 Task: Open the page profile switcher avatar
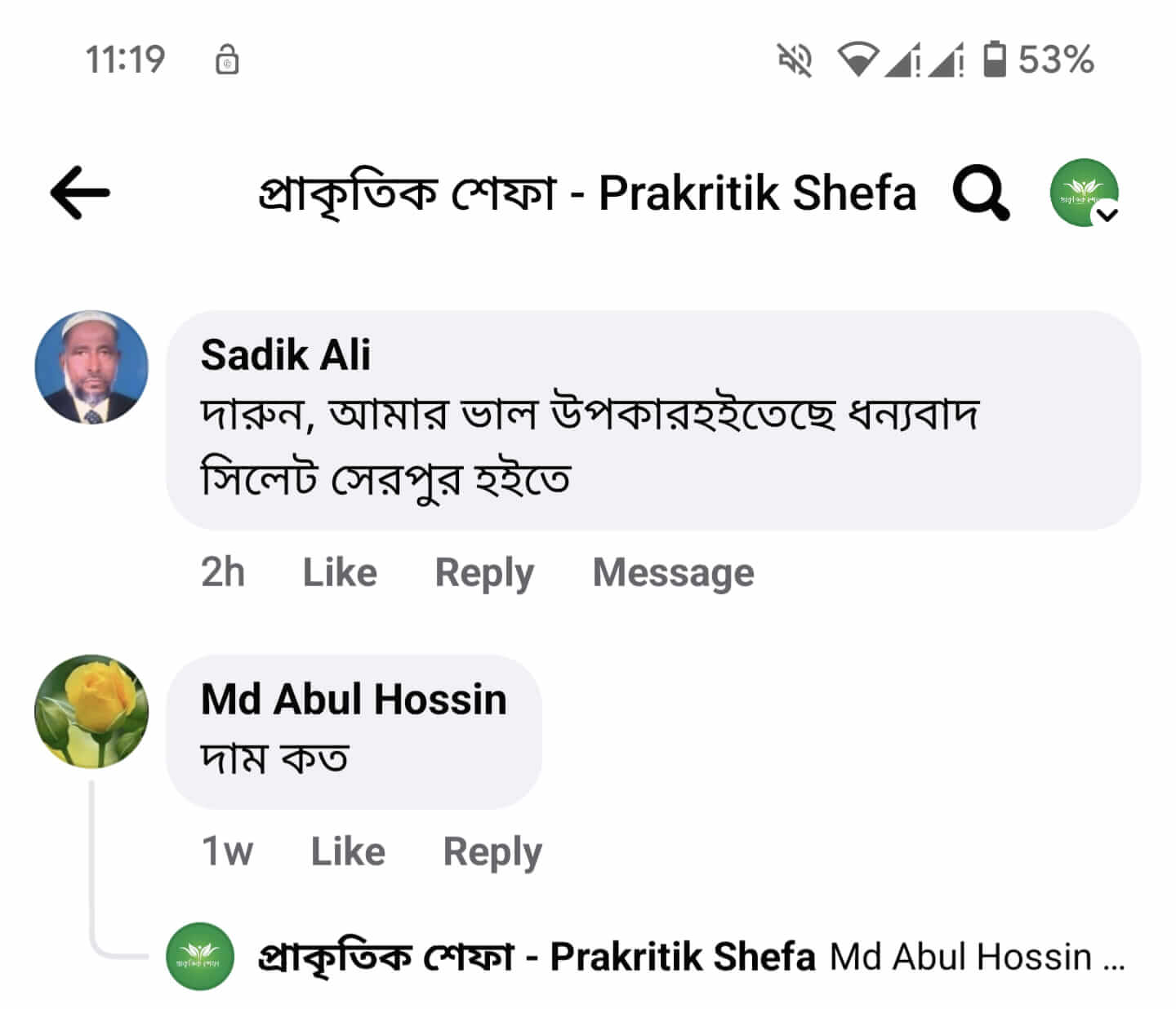(x=1084, y=193)
